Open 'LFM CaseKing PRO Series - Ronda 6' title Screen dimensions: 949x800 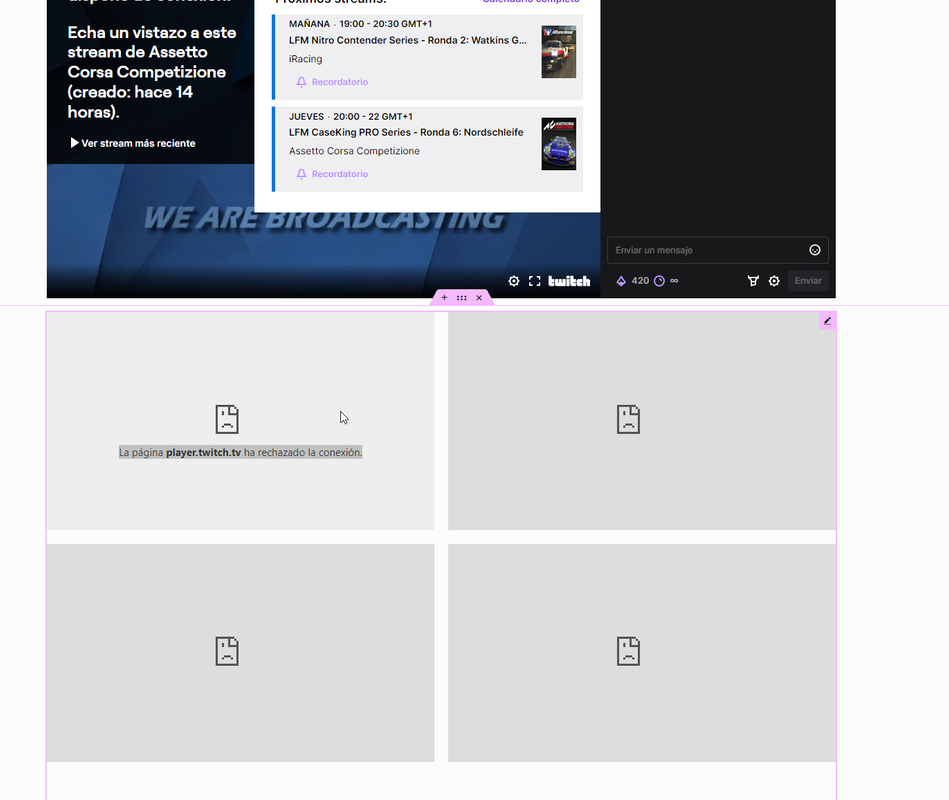tap(406, 132)
